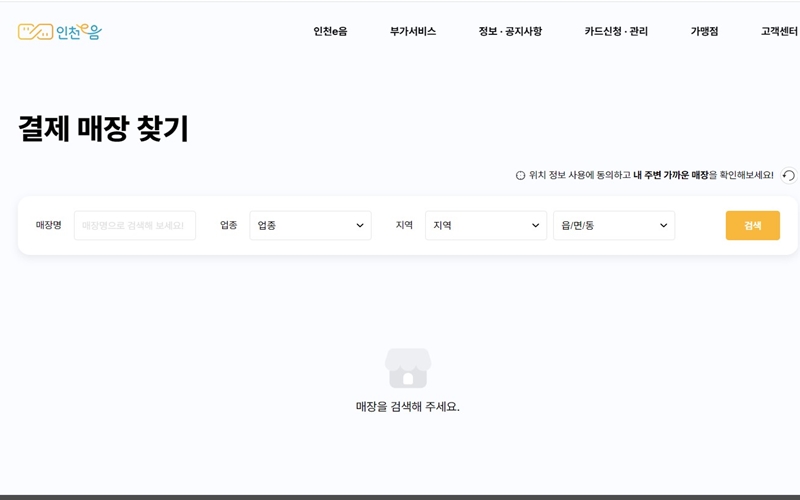Focus the 매장명 search input field
This screenshot has height=500, width=800.
[x=135, y=226]
